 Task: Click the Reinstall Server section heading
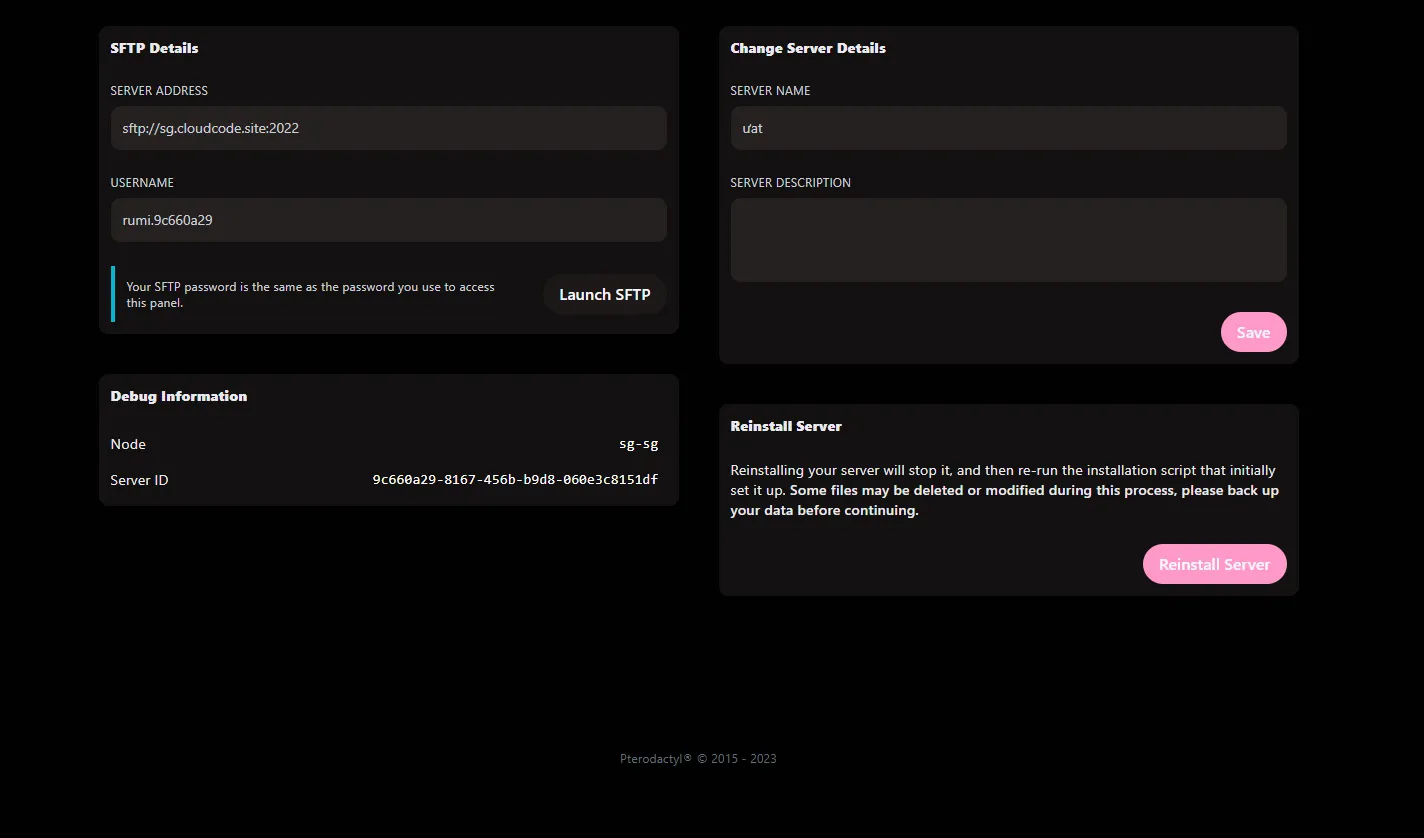click(786, 425)
